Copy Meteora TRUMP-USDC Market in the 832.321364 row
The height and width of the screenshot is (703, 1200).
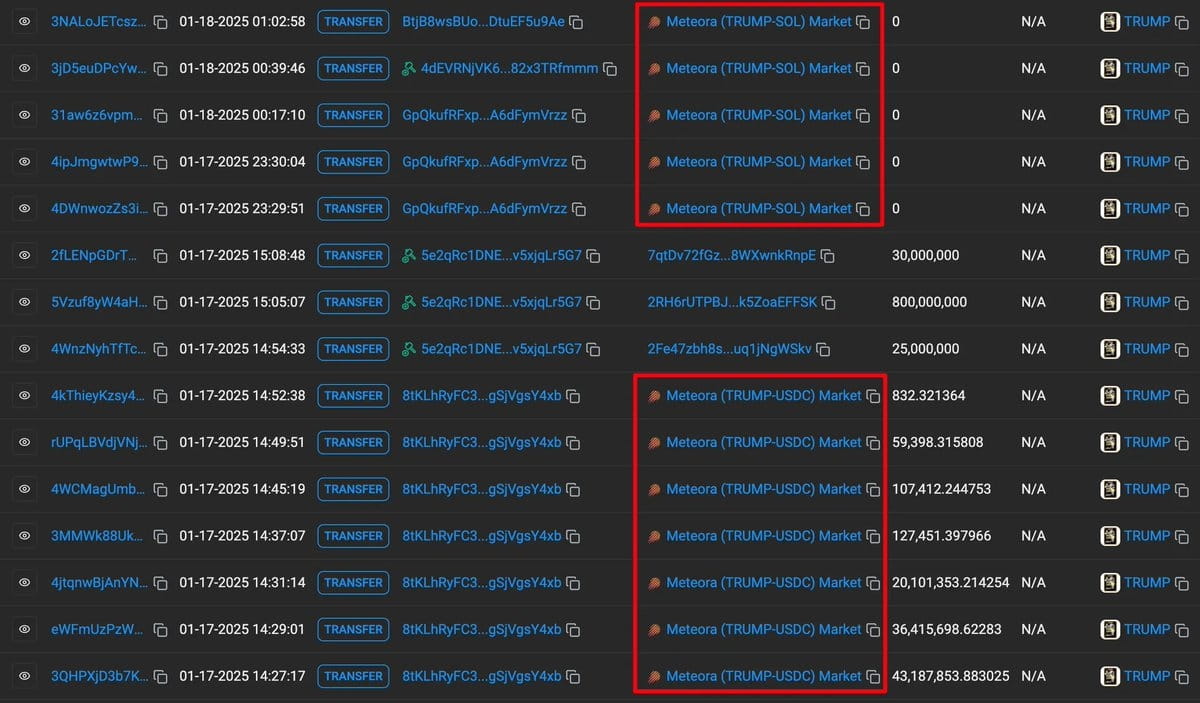(873, 396)
